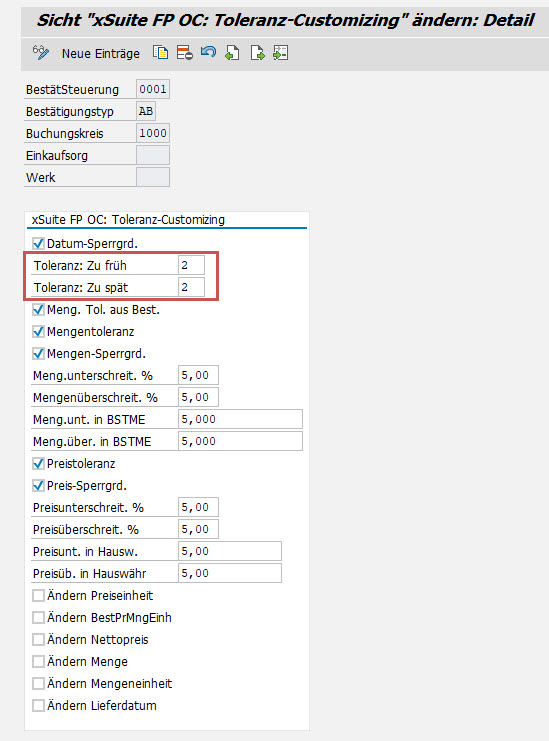549x741 pixels.
Task: Uncheck the Datum-Sperrgrd. checkbox
Action: pos(38,244)
